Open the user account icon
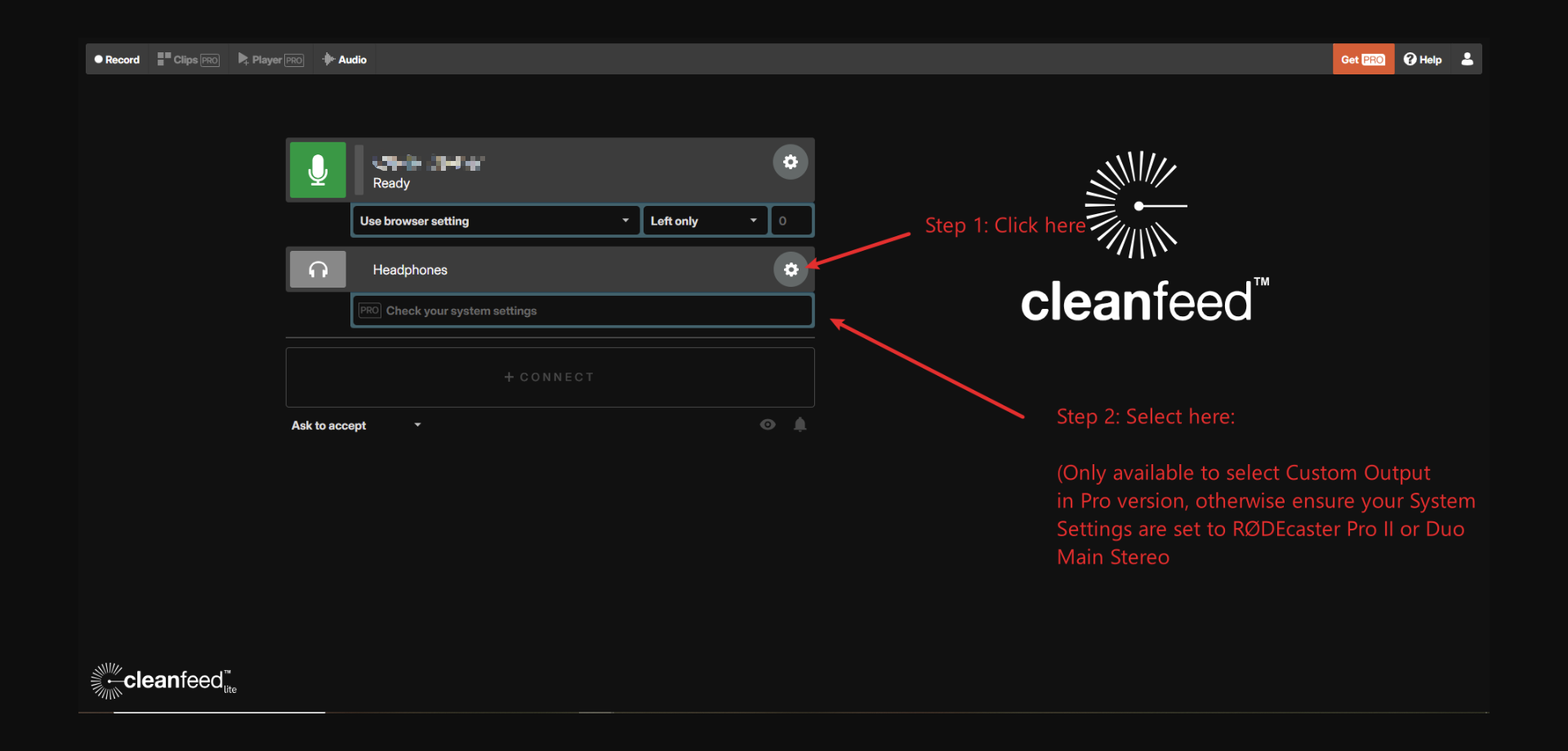The height and width of the screenshot is (751, 1568). (x=1467, y=59)
